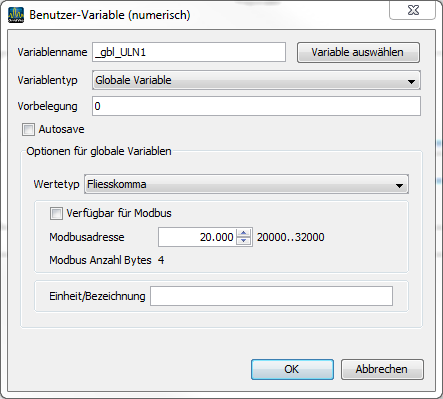
Task: Click the Variablenname text field
Action: pyautogui.click(x=189, y=52)
